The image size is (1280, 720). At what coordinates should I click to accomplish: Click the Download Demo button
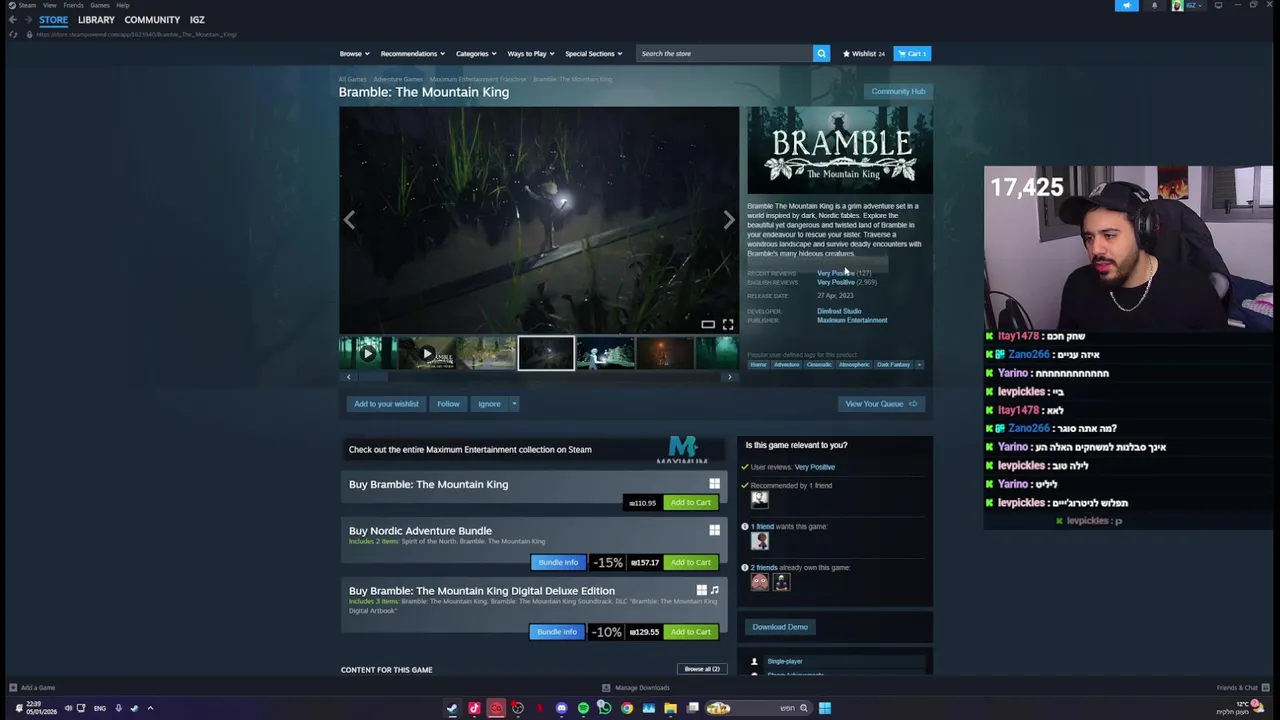[780, 627]
